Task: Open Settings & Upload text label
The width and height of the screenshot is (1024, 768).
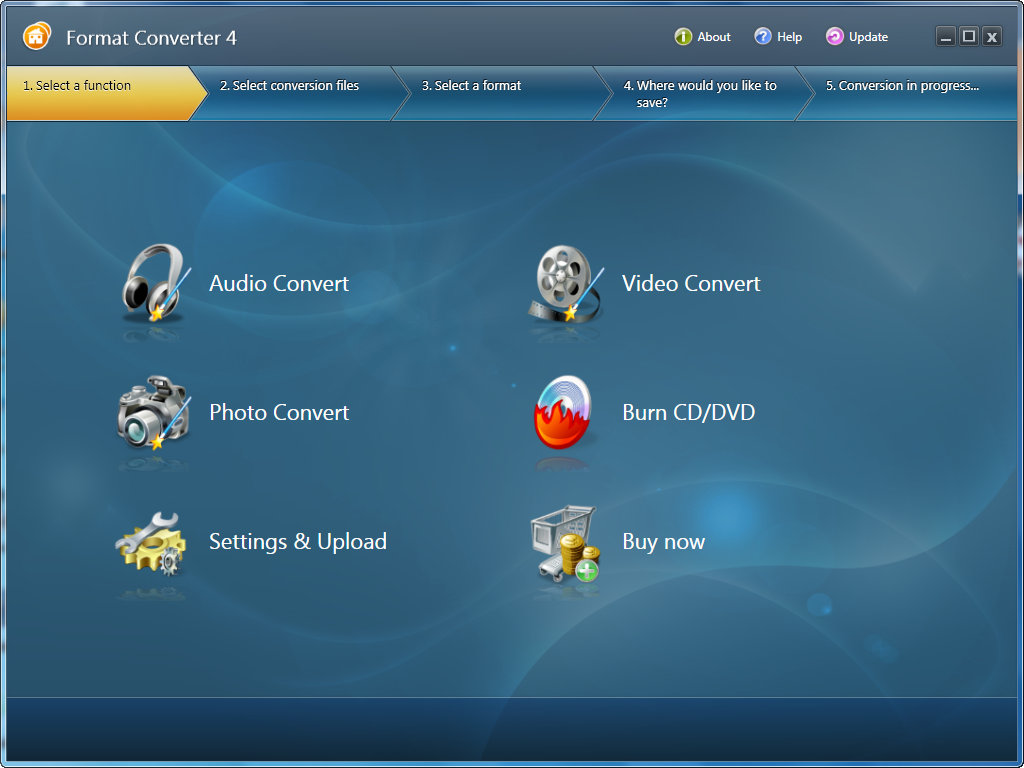Action: coord(298,542)
